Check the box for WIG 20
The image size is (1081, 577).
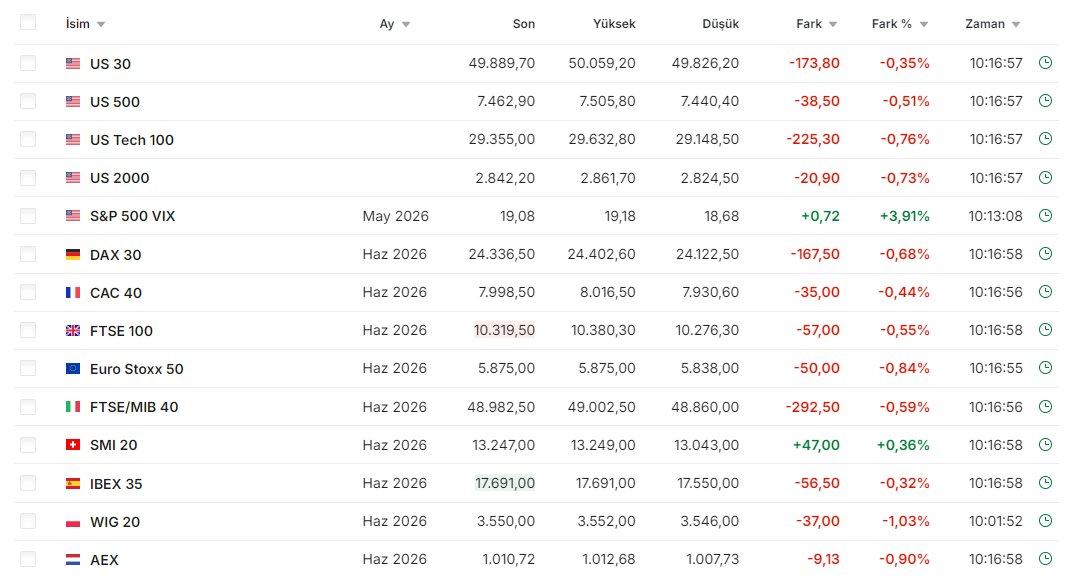pyautogui.click(x=28, y=521)
